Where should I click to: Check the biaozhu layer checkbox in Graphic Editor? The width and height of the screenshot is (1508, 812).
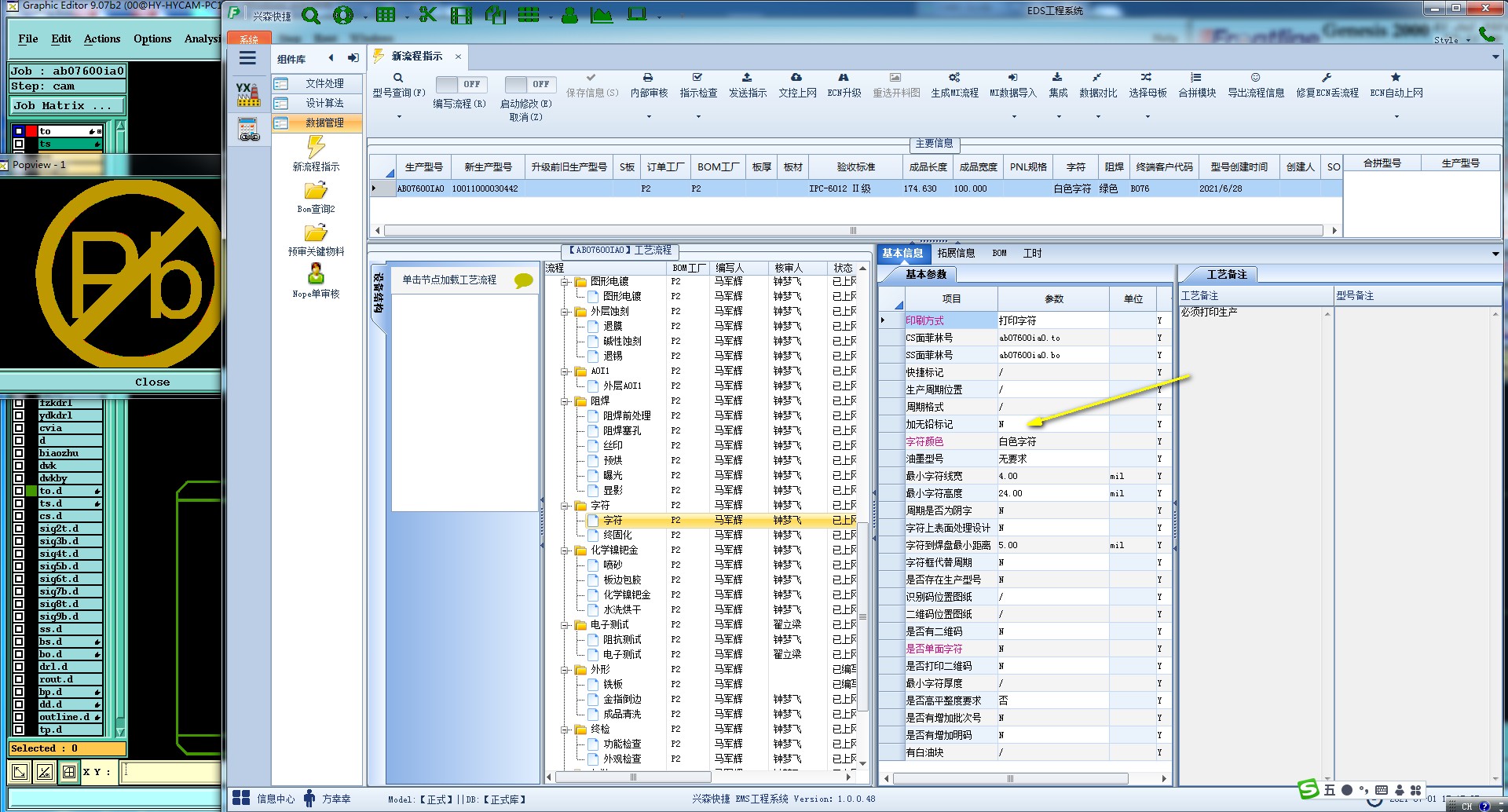click(19, 453)
